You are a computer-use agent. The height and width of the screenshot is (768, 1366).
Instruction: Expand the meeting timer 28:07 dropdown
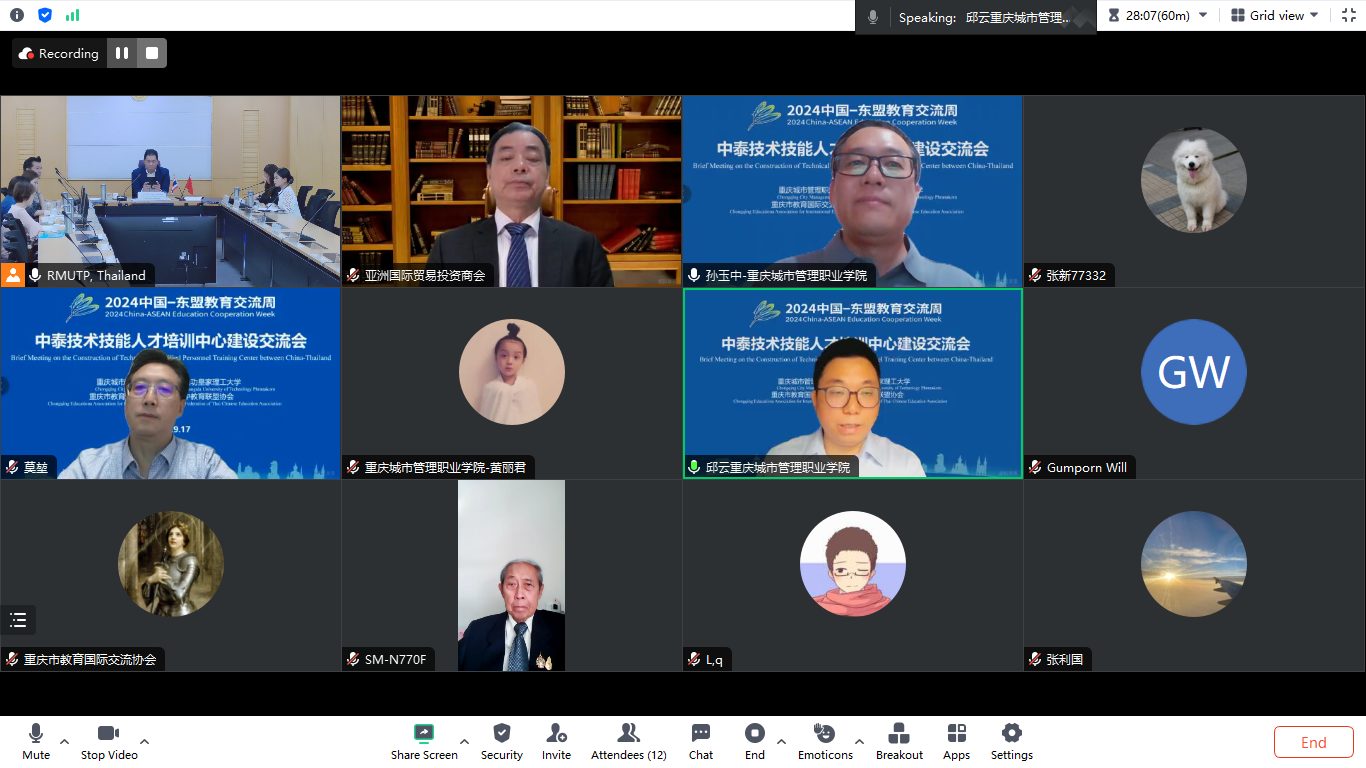click(x=1202, y=15)
